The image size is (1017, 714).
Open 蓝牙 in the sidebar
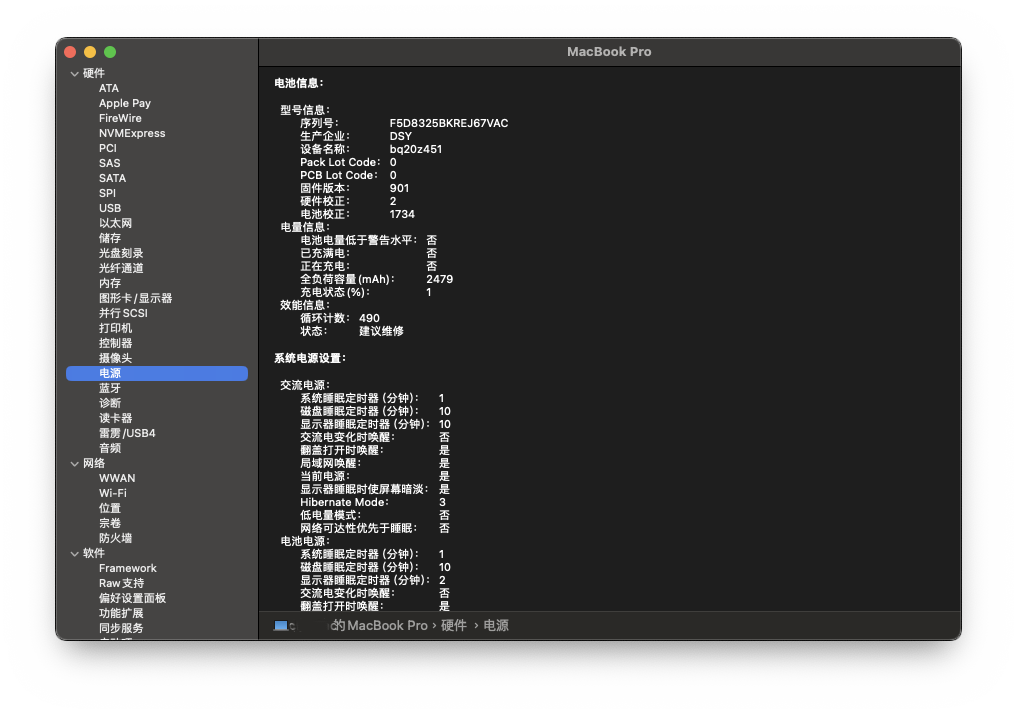pyautogui.click(x=110, y=388)
